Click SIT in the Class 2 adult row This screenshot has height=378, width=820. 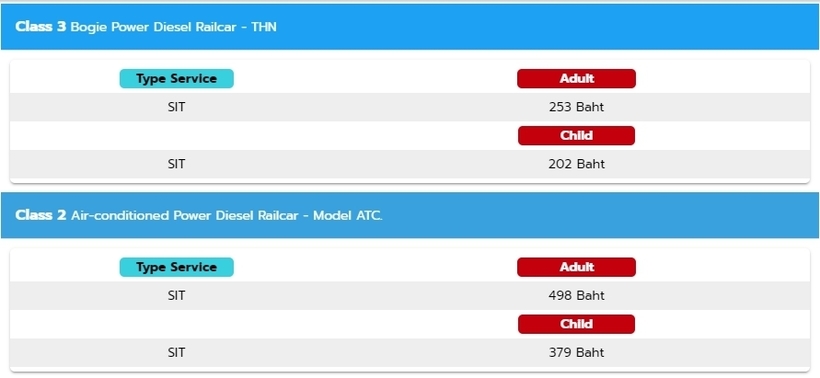click(x=177, y=296)
